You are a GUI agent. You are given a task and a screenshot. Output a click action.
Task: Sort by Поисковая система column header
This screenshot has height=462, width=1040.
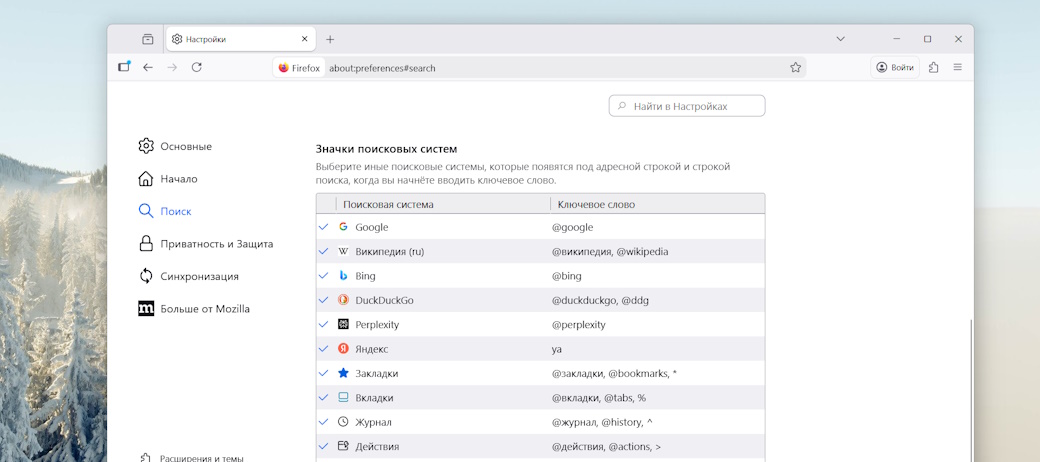(442, 204)
